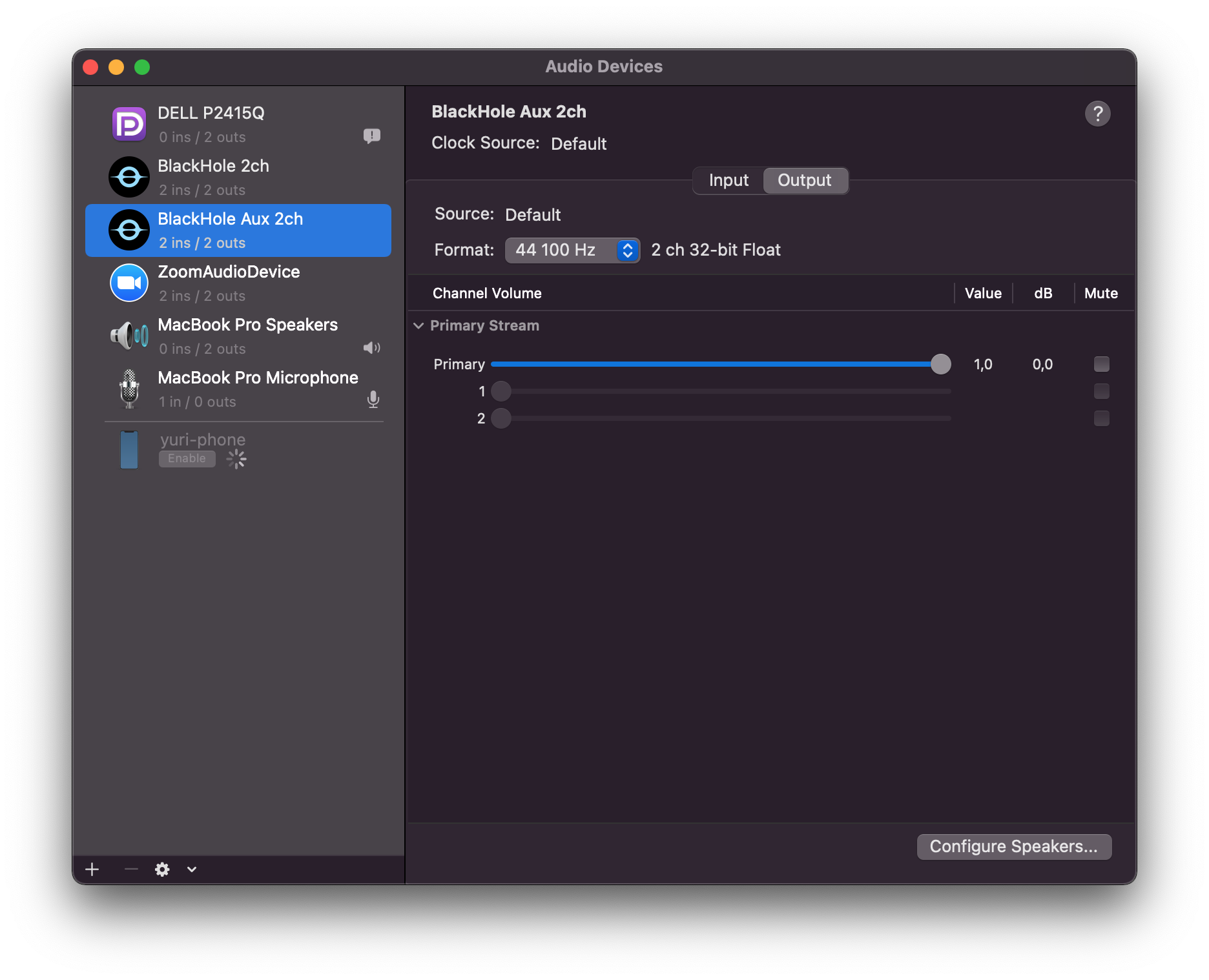Click the Value column header
Viewport: 1209px width, 980px height.
click(983, 293)
